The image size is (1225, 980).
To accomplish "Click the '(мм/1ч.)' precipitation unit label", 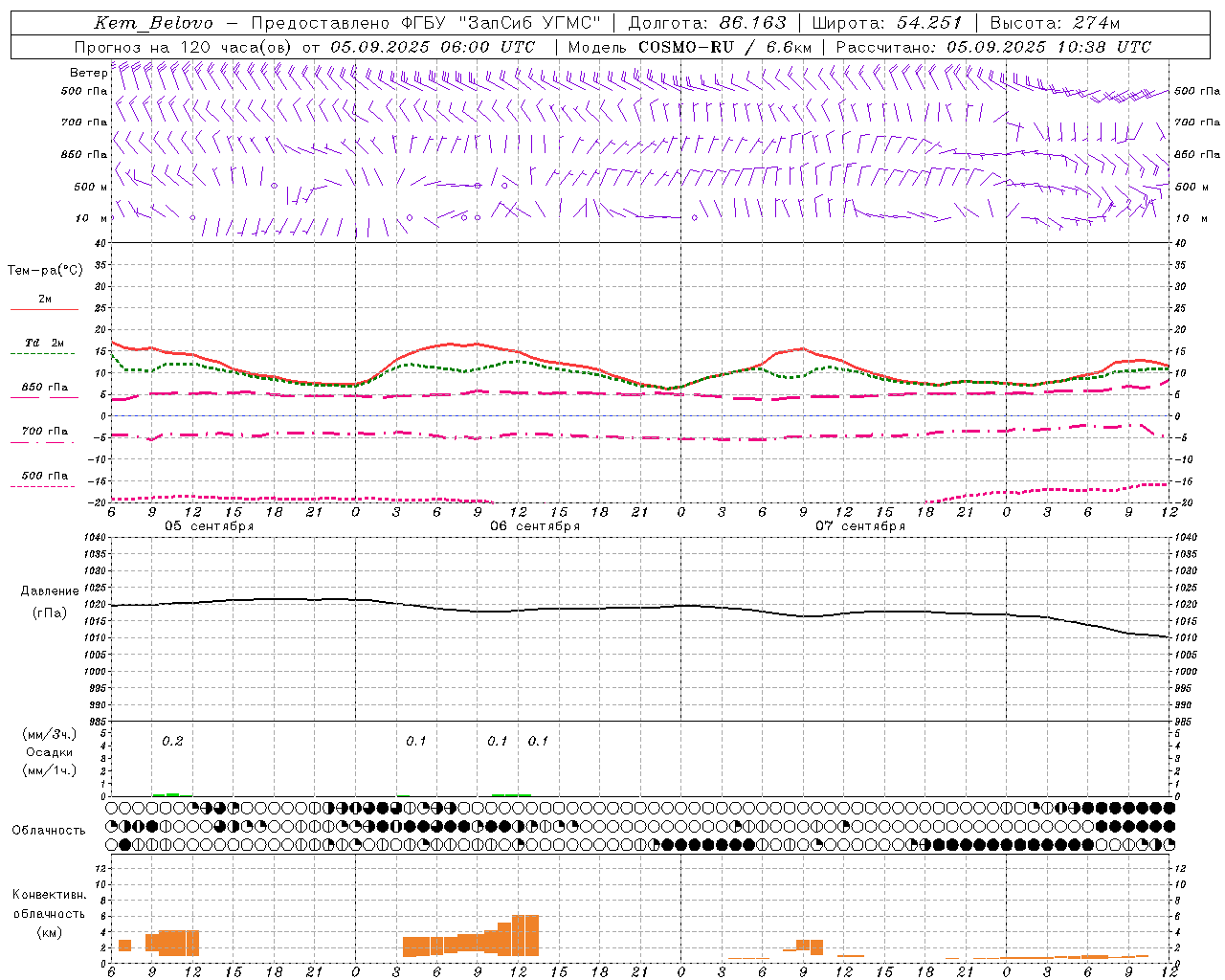I will [x=50, y=770].
